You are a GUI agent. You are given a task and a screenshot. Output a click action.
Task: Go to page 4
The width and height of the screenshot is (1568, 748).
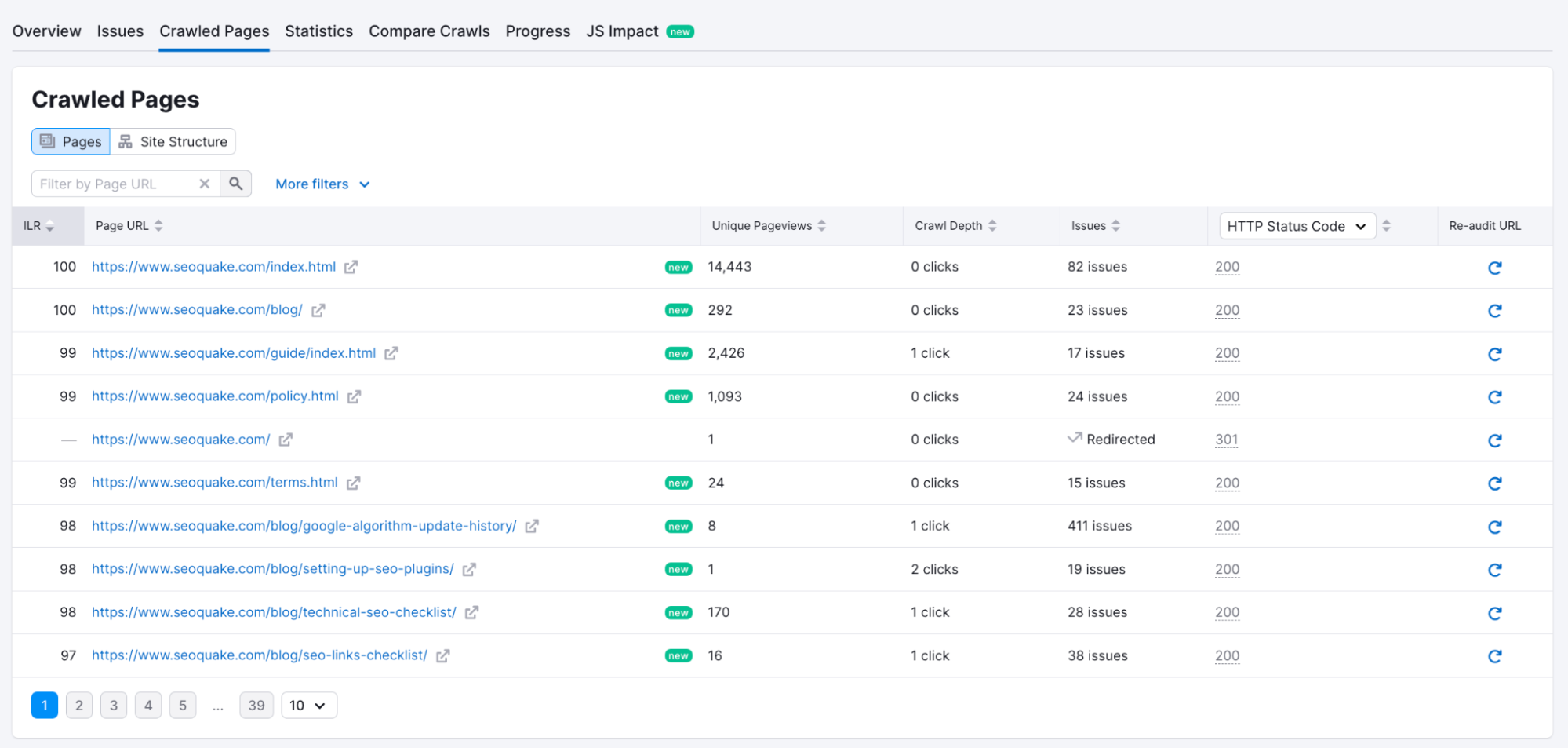pos(148,705)
